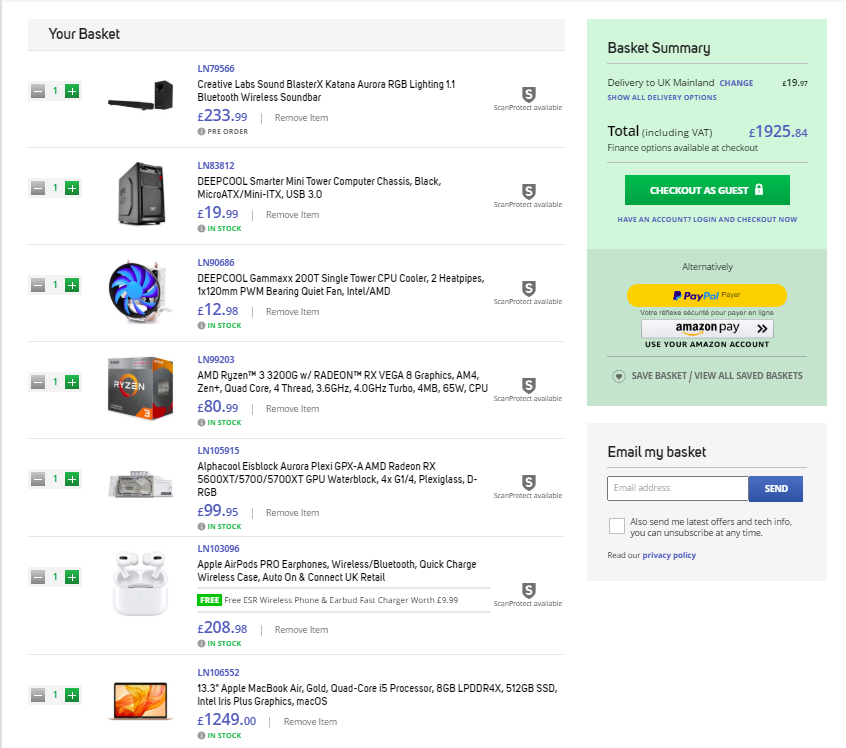Image resolution: width=846 pixels, height=748 pixels.
Task: Open the Alphacool GPU waterblock thumbnail
Action: click(x=140, y=484)
